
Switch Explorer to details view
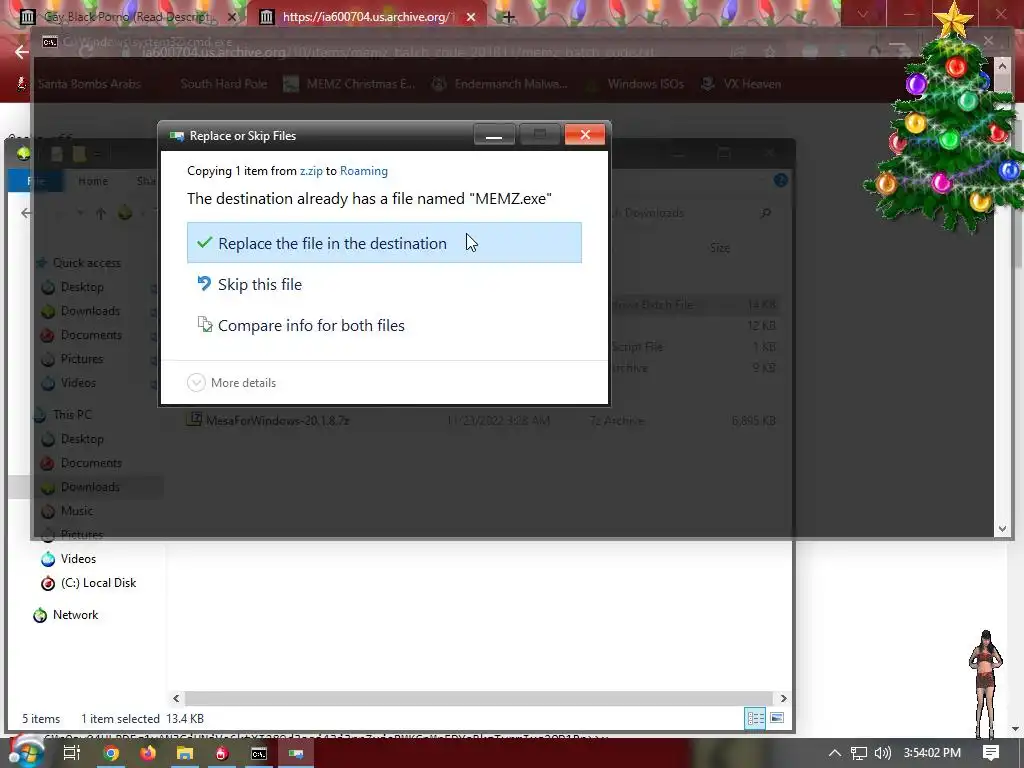(x=756, y=718)
